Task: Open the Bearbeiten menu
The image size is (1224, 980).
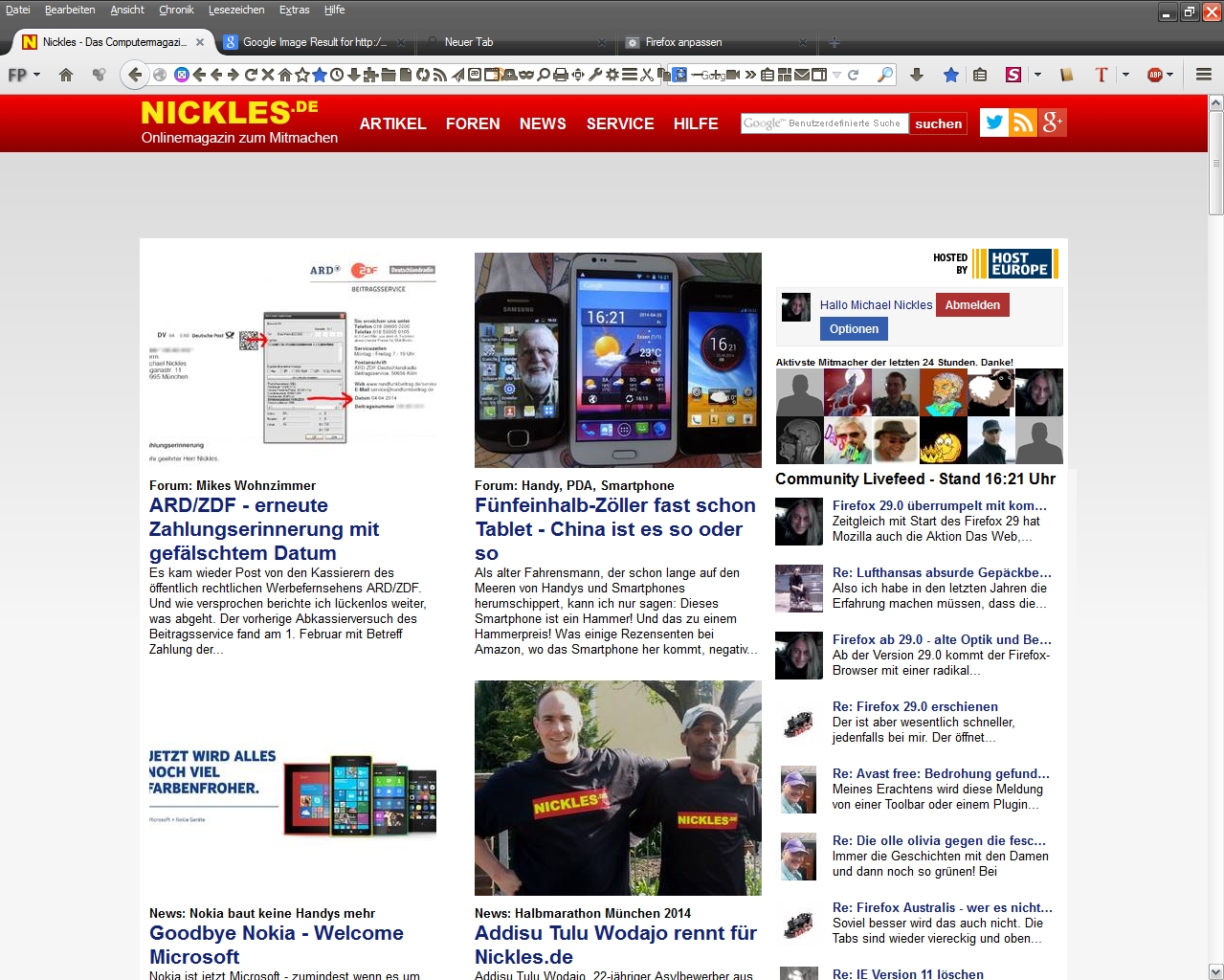Action: tap(70, 10)
